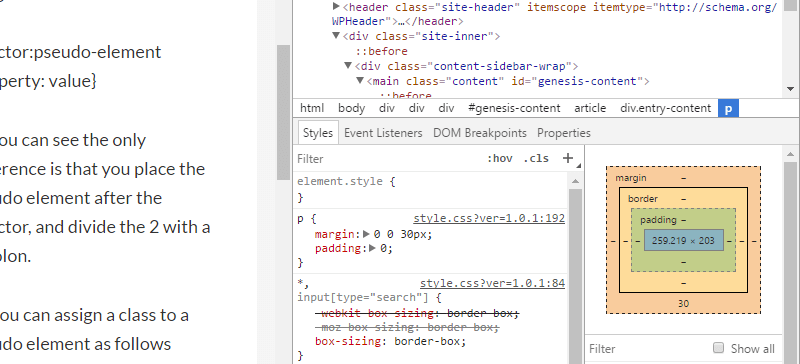Open style.css?ver=1.0.1:84 source link
The height and width of the screenshot is (364, 800).
click(x=492, y=283)
